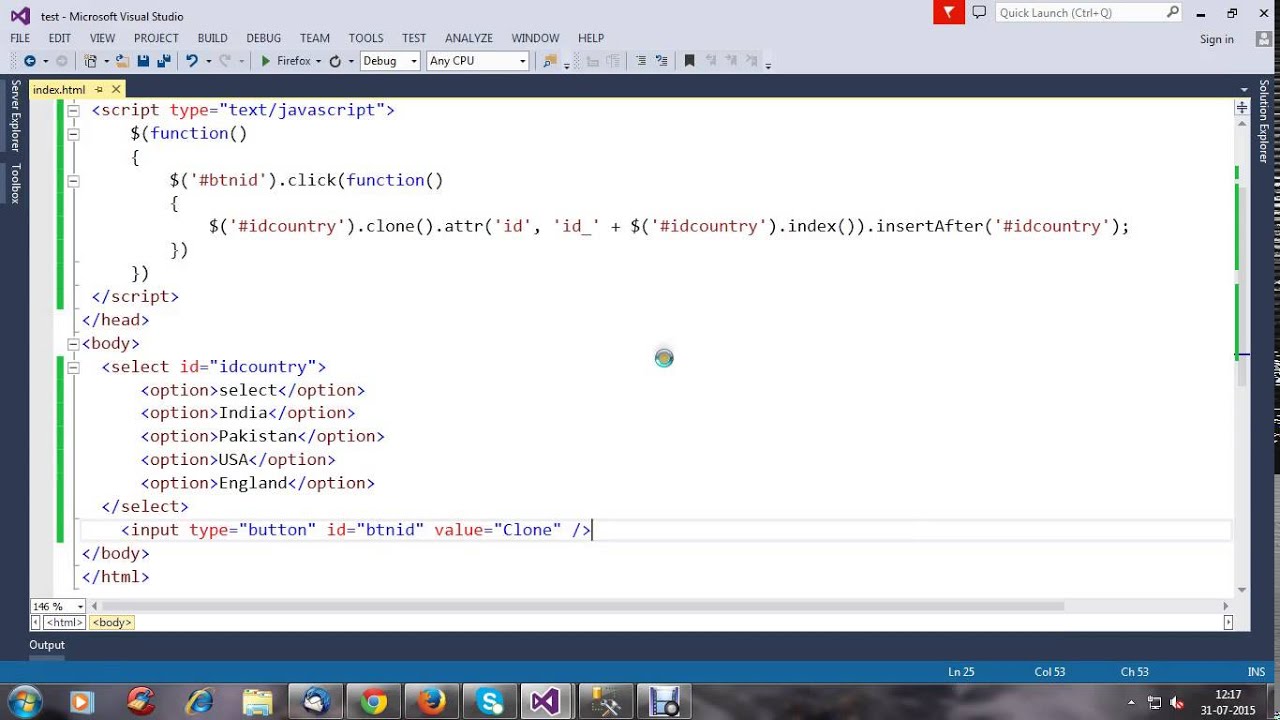The height and width of the screenshot is (720, 1280).
Task: Open Windows Explorer folder on taskbar
Action: pyautogui.click(x=257, y=702)
